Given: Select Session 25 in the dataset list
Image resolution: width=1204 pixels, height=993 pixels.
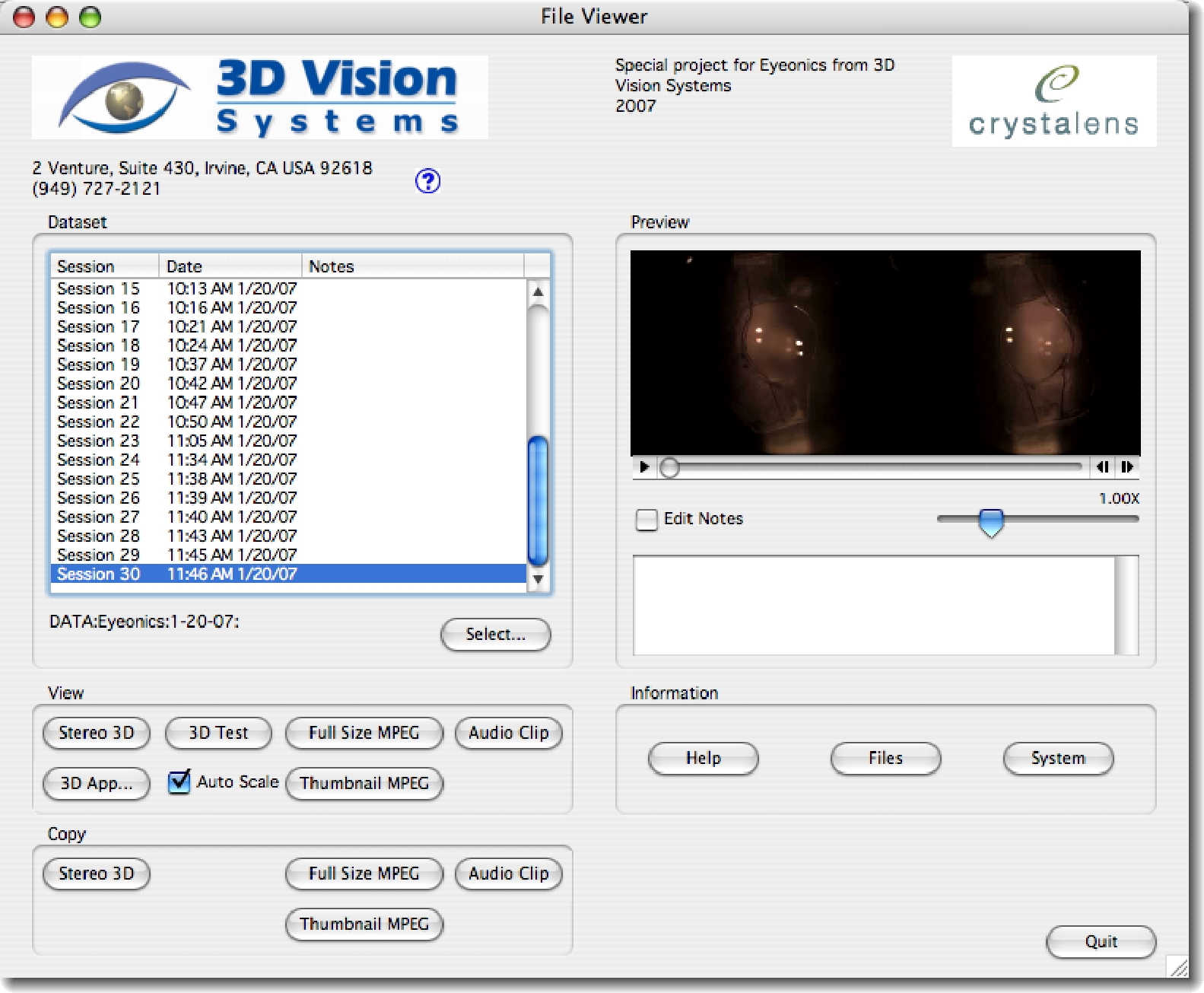Looking at the screenshot, I should point(99,479).
